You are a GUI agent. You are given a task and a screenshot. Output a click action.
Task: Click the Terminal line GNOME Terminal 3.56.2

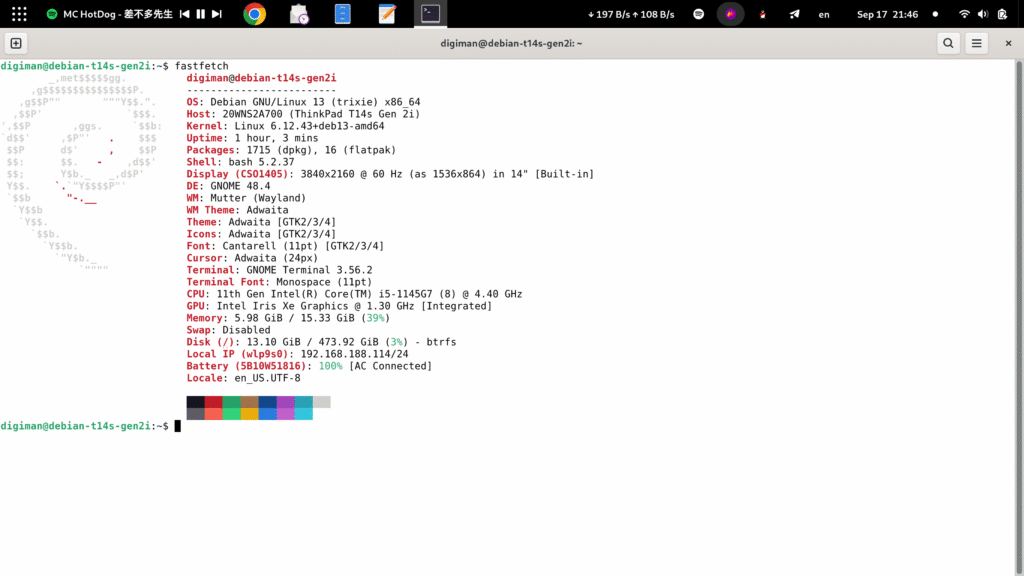coord(280,270)
